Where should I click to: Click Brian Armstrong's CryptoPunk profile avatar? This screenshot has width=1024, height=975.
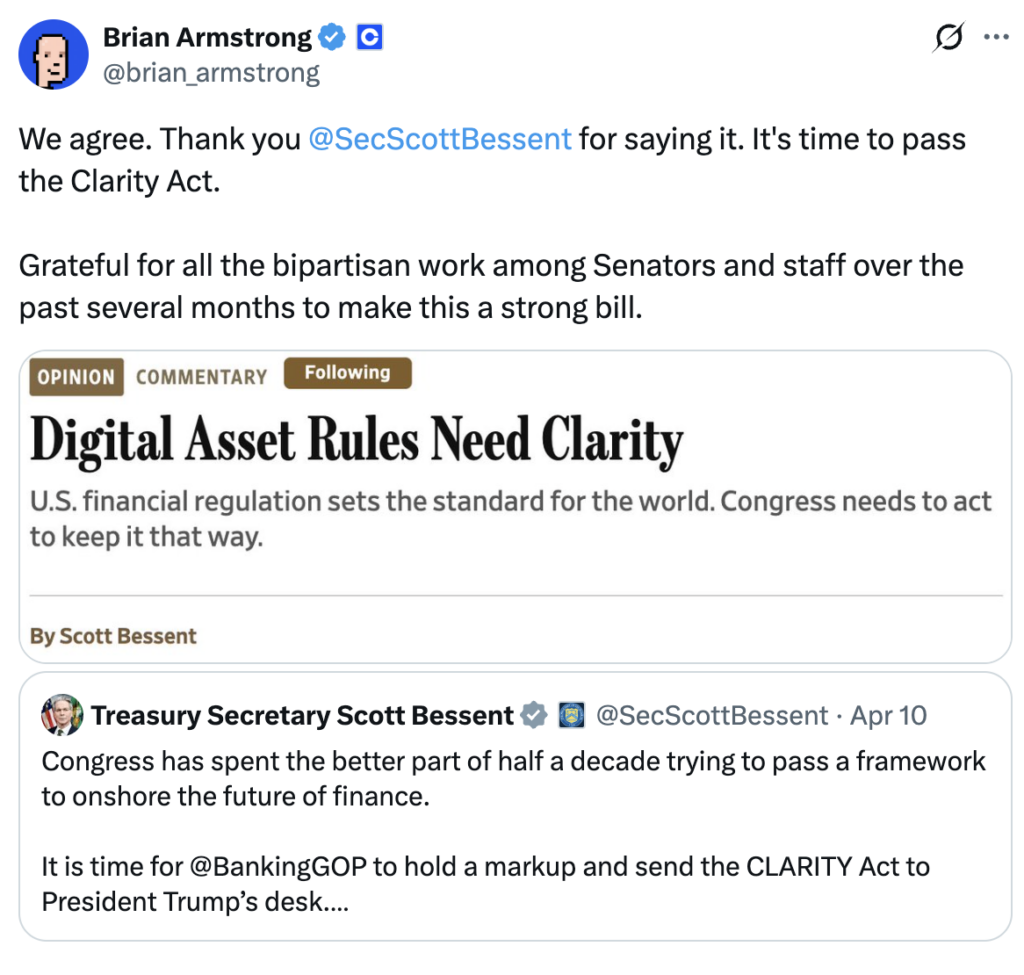click(52, 54)
